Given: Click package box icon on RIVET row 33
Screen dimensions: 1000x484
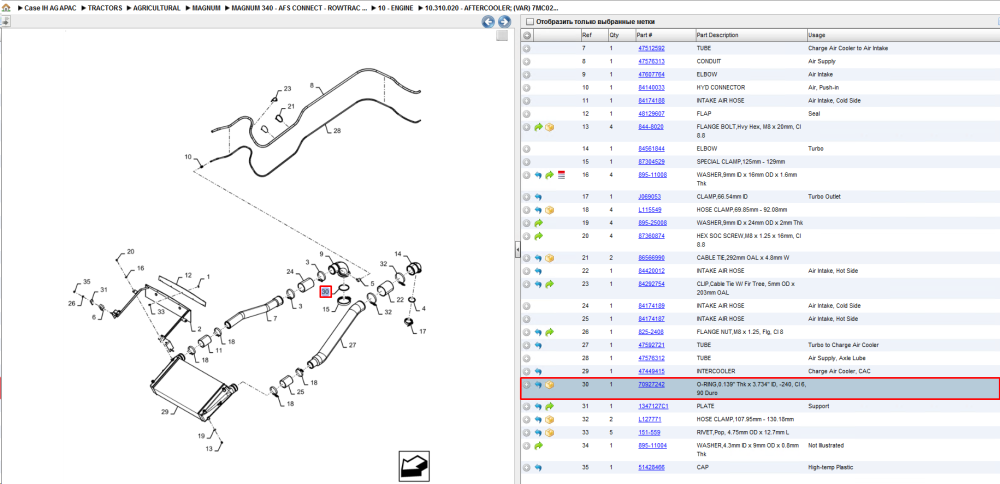Looking at the screenshot, I should pyautogui.click(x=549, y=432).
